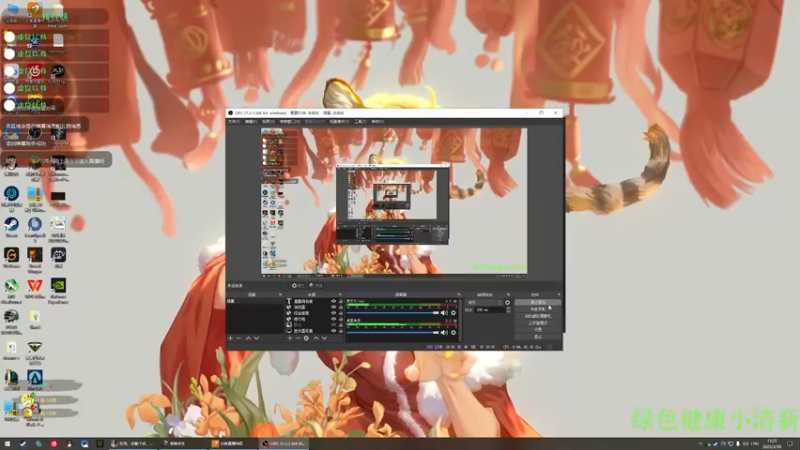Click the Exit button in Controls dock
The image size is (800, 450).
click(x=538, y=336)
